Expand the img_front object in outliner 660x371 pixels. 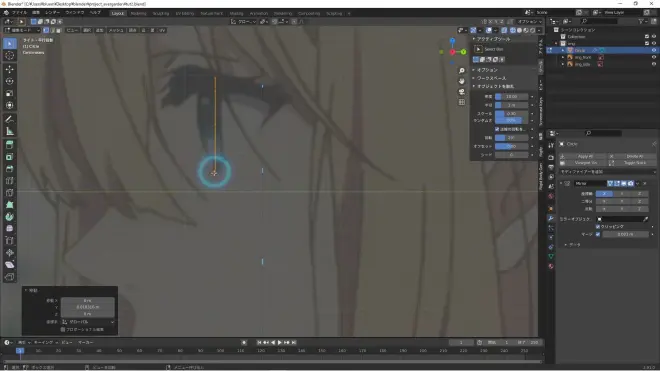click(563, 57)
